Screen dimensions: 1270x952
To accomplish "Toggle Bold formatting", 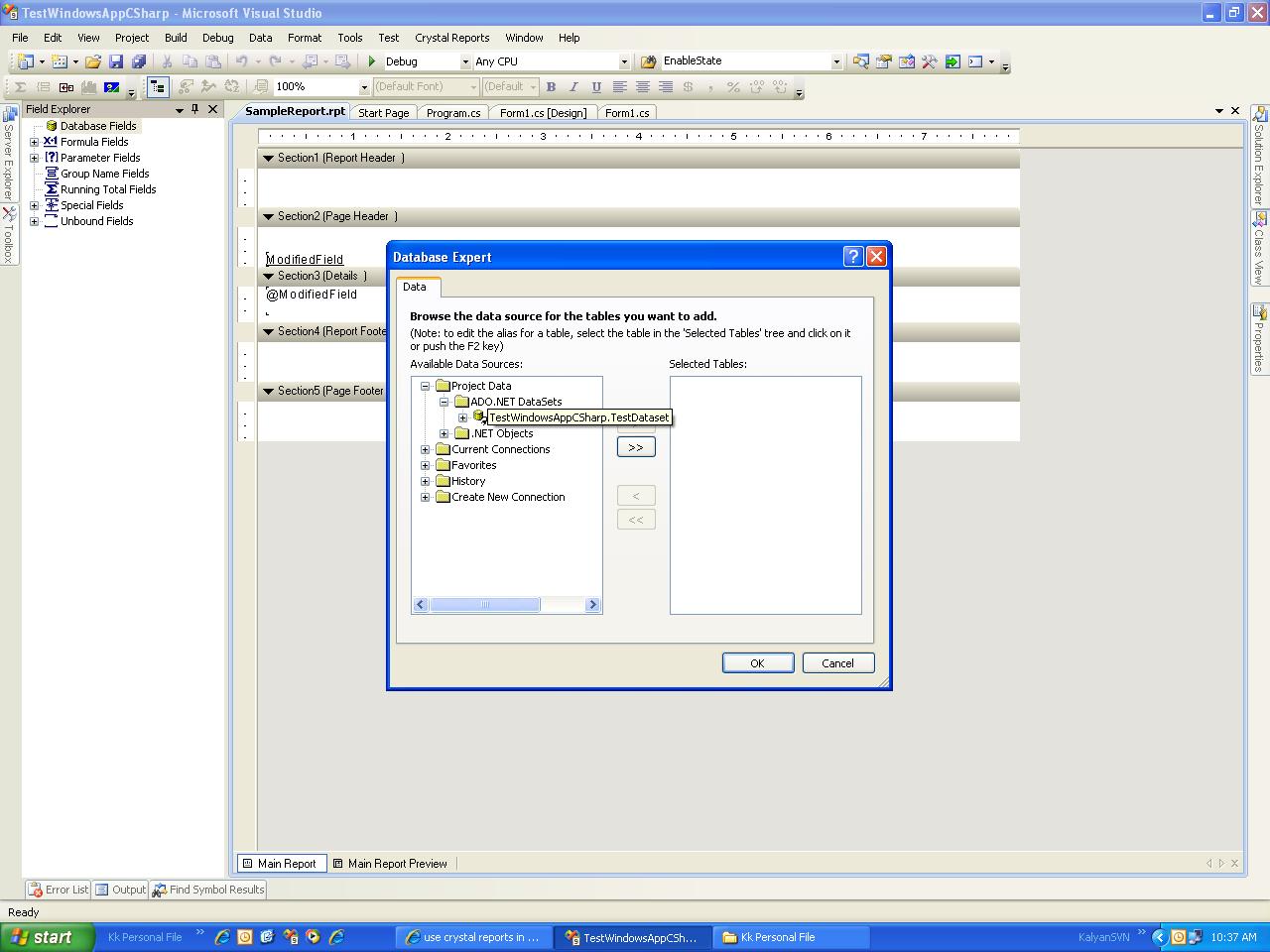I will click(x=551, y=86).
